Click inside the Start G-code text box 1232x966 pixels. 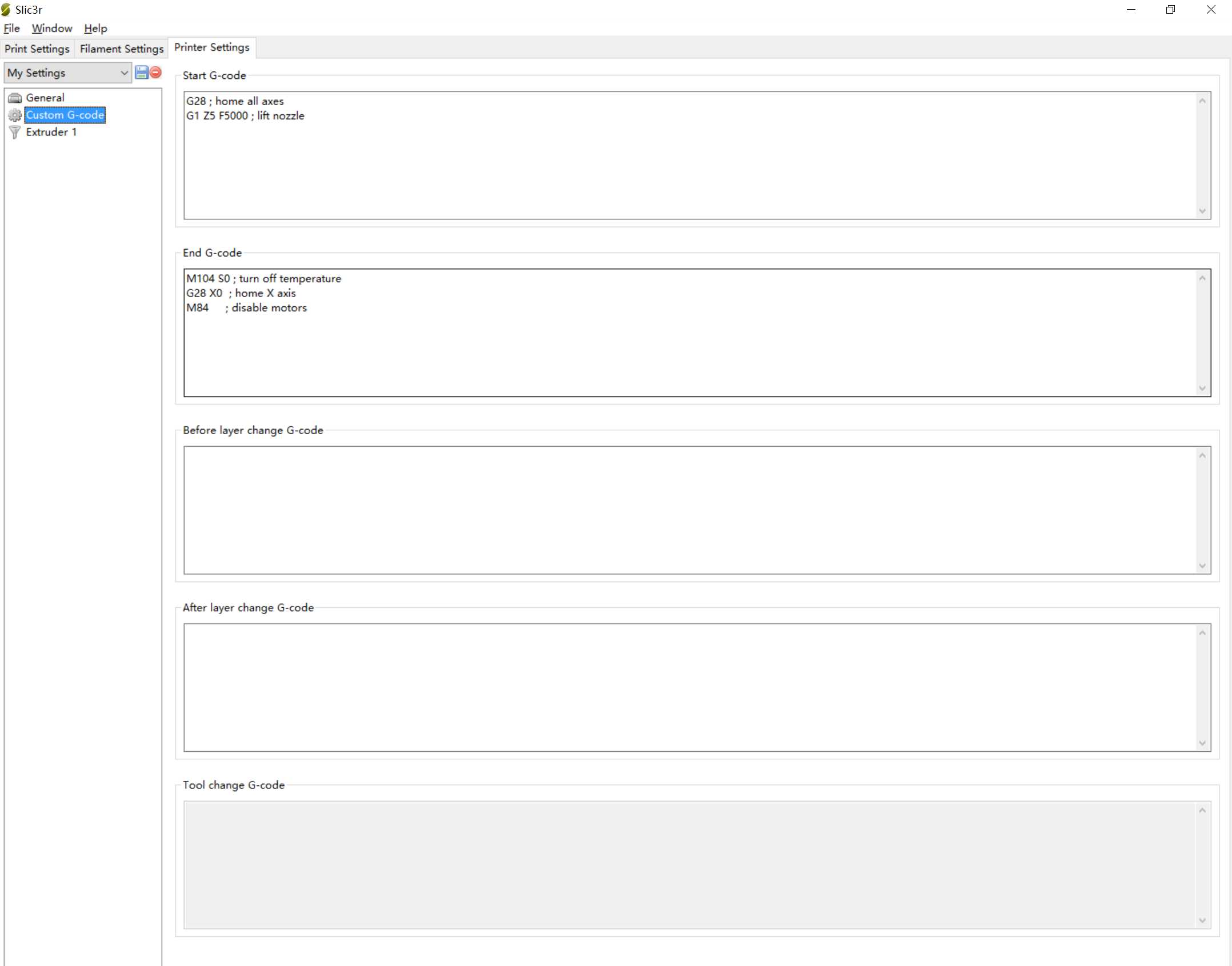point(697,155)
